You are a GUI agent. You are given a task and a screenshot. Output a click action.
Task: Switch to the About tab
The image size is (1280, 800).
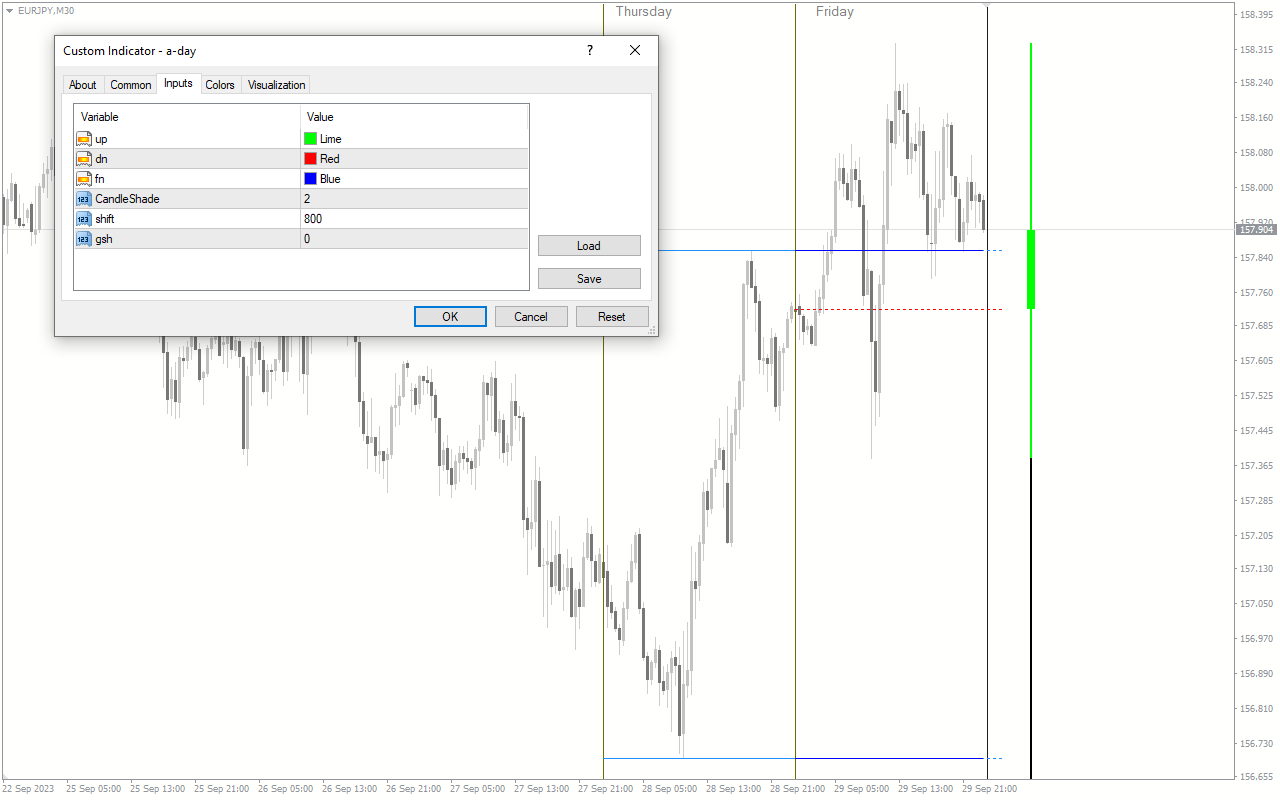coord(83,85)
